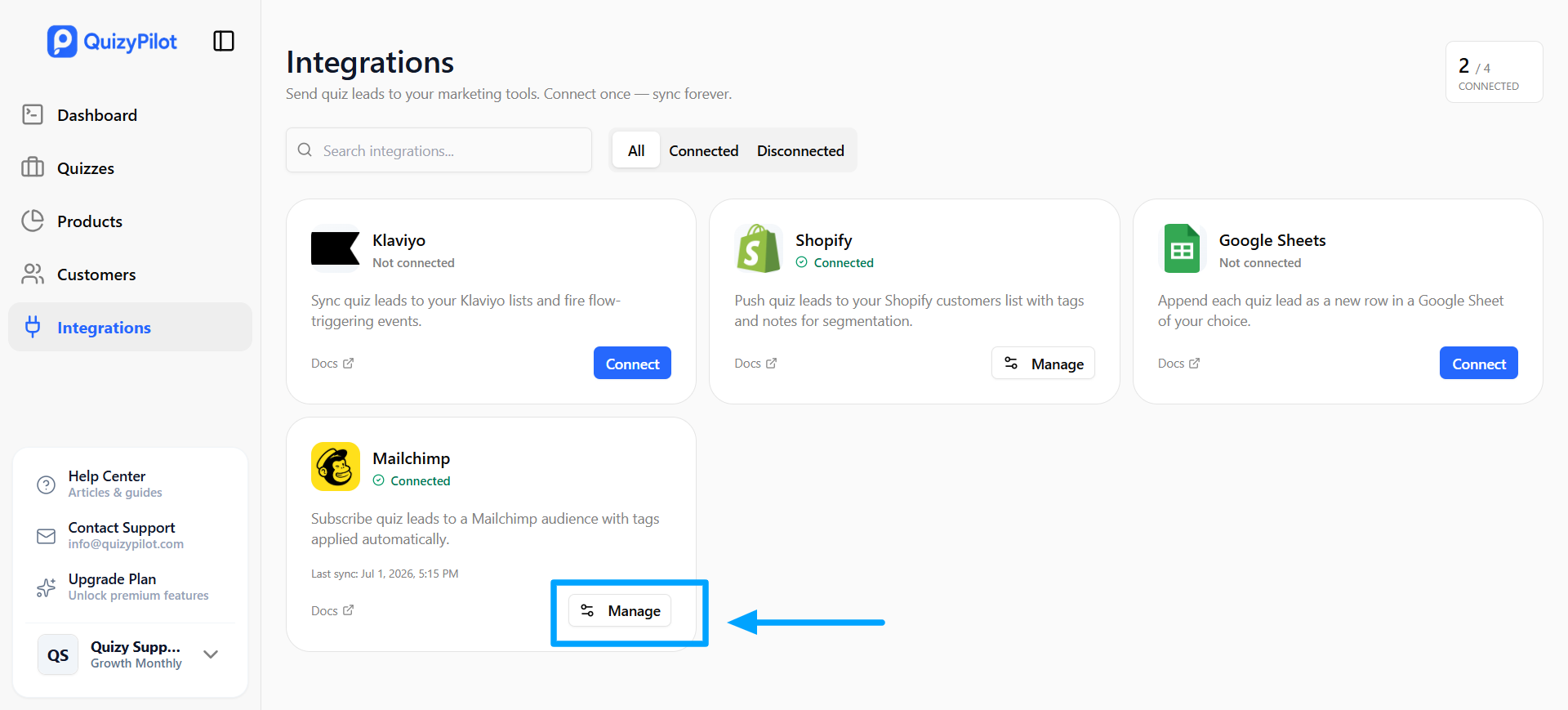This screenshot has height=710, width=1568.
Task: Go to Quizzes in sidebar
Action: tap(130, 168)
